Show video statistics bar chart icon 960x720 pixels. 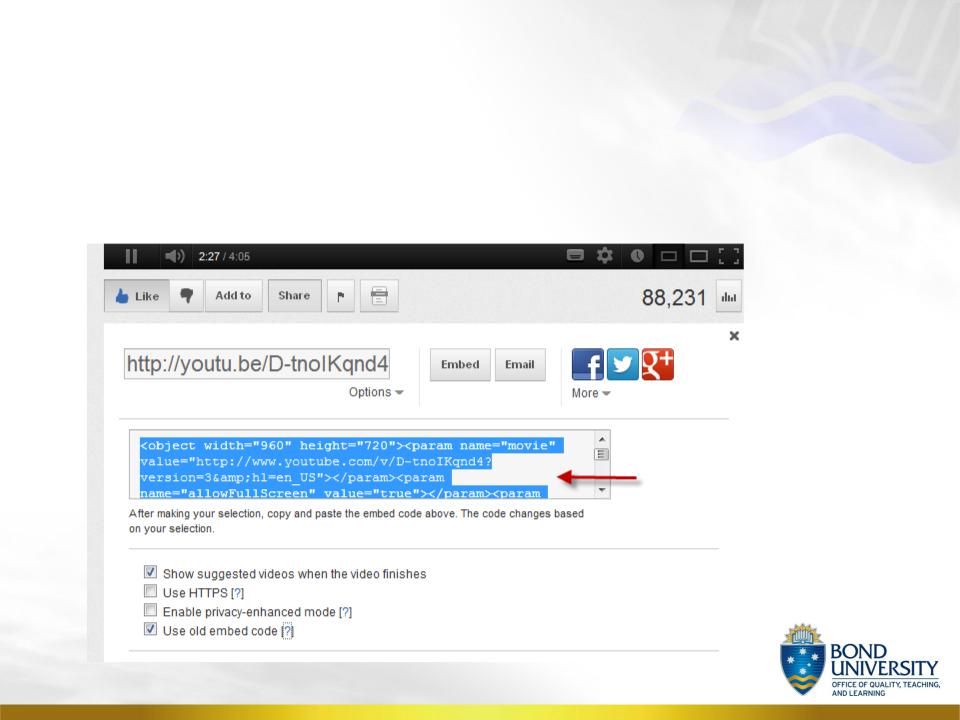point(729,297)
